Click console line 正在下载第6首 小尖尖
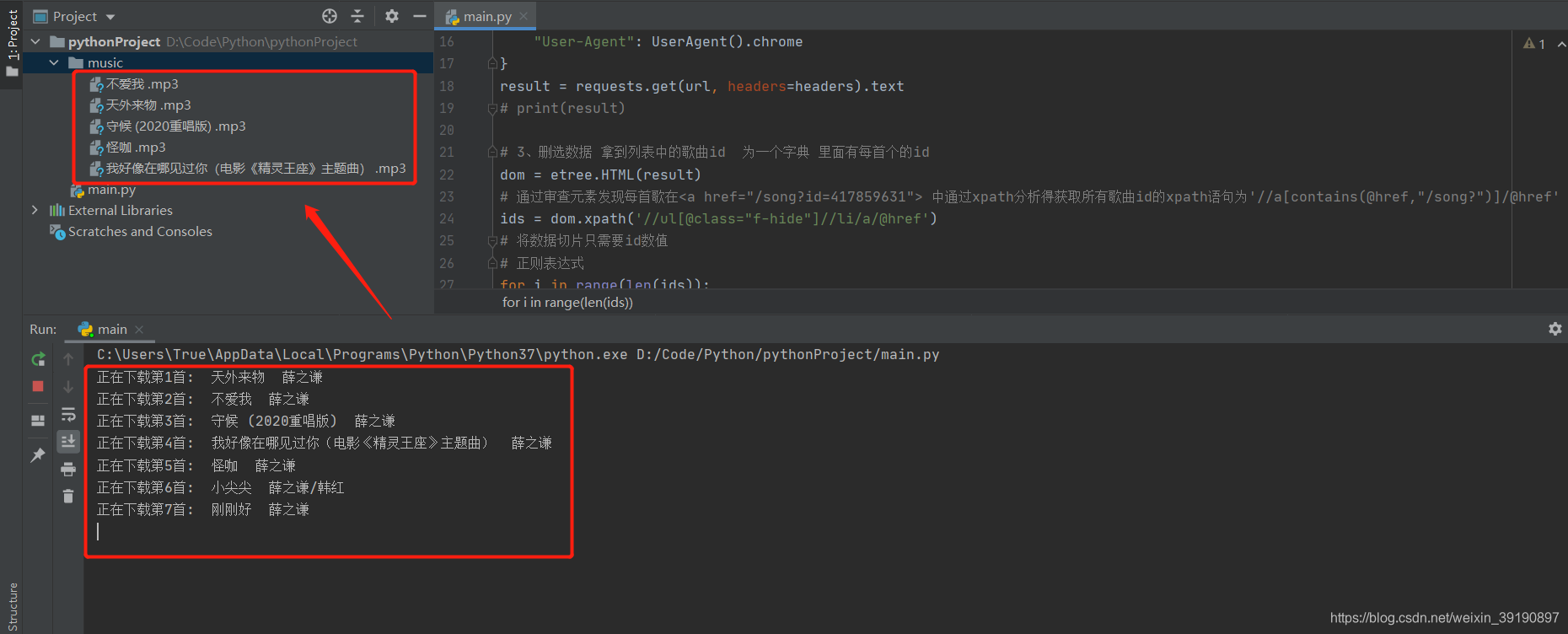1568x634 pixels. tap(220, 487)
